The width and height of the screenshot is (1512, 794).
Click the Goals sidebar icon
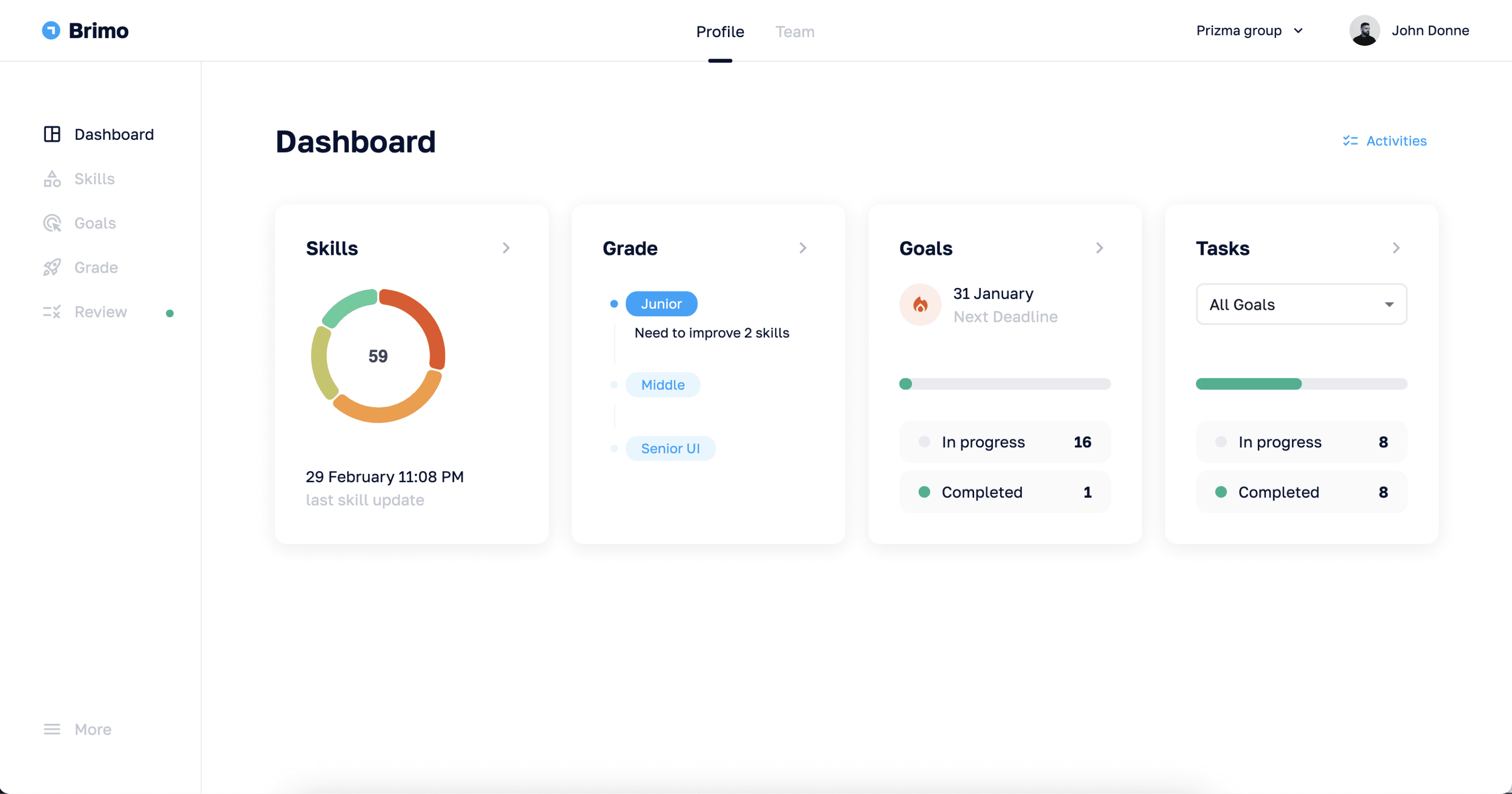pyautogui.click(x=52, y=222)
